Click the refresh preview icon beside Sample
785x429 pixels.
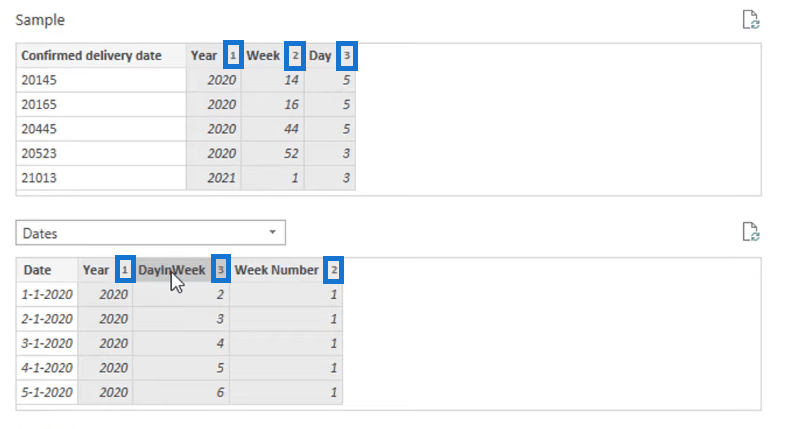pyautogui.click(x=750, y=20)
